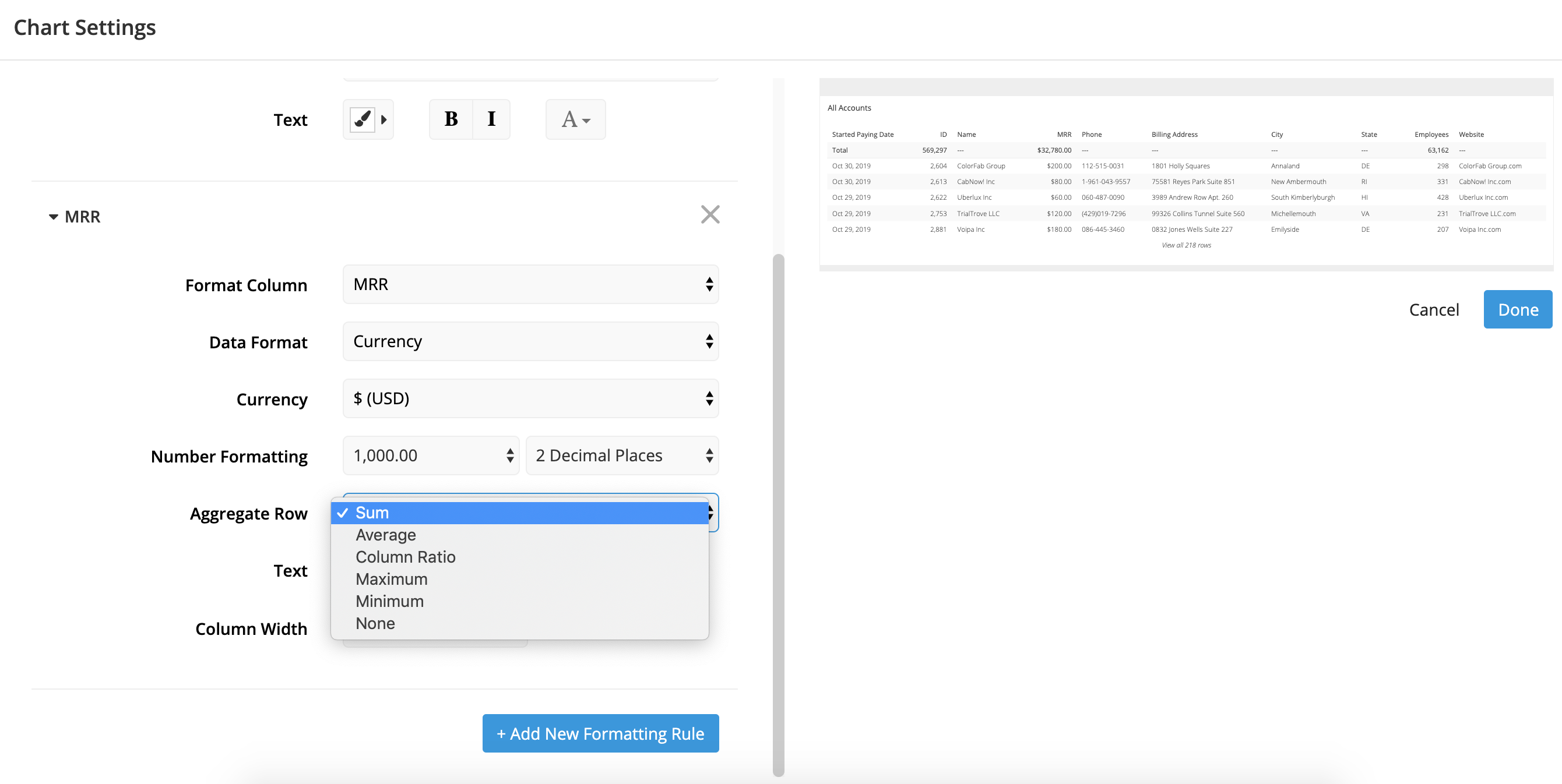
Task: Click the ColorFab Group name cell
Action: click(x=980, y=166)
